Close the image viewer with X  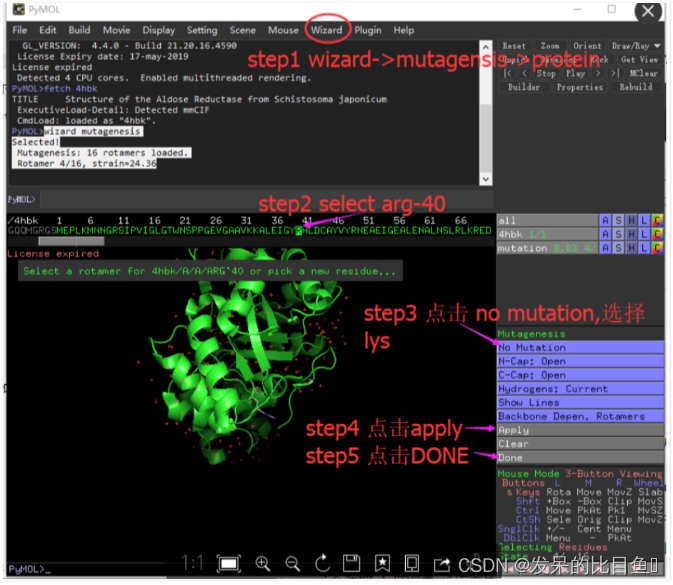click(x=648, y=11)
